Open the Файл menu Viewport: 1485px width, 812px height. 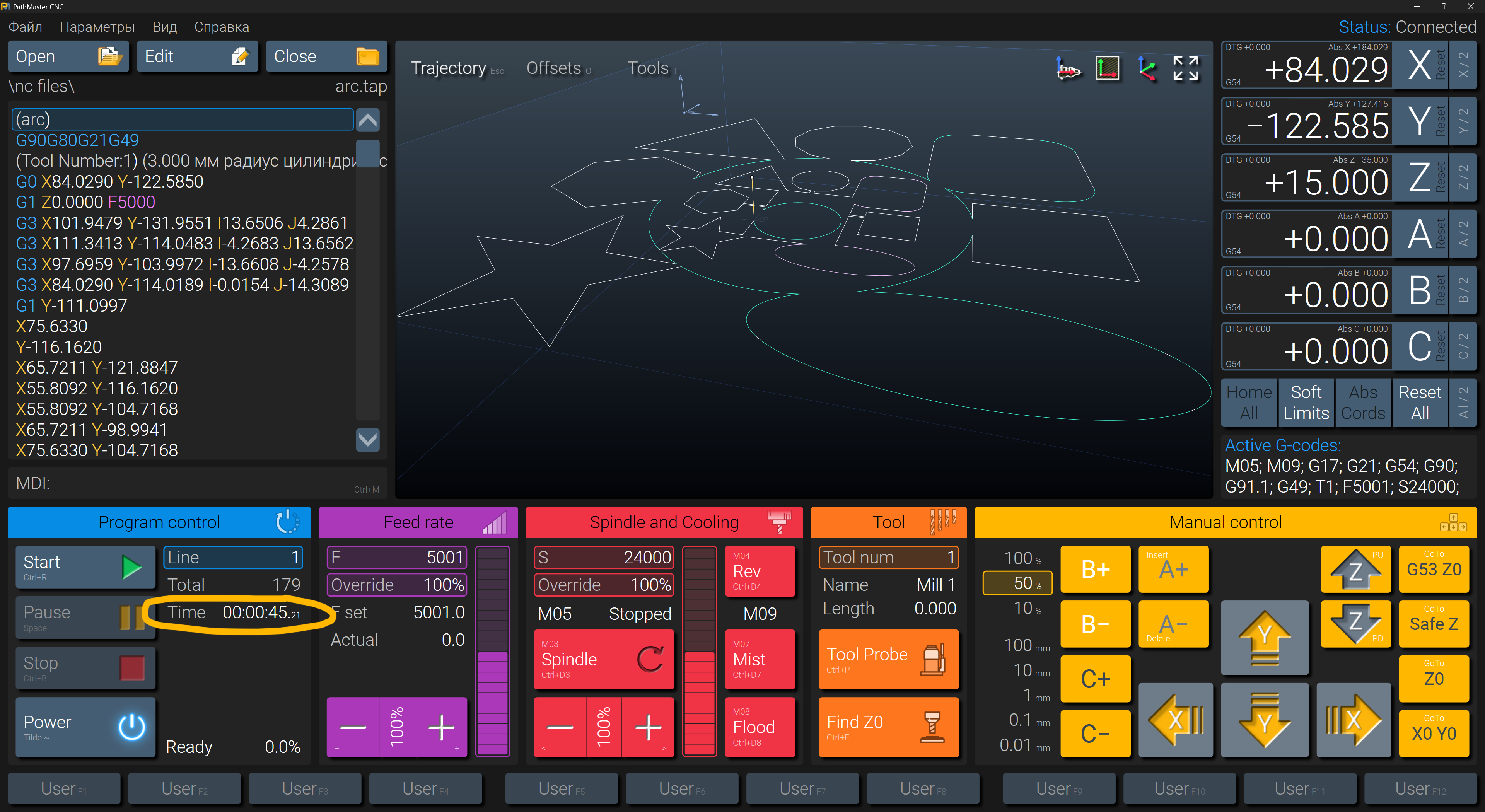(x=26, y=27)
